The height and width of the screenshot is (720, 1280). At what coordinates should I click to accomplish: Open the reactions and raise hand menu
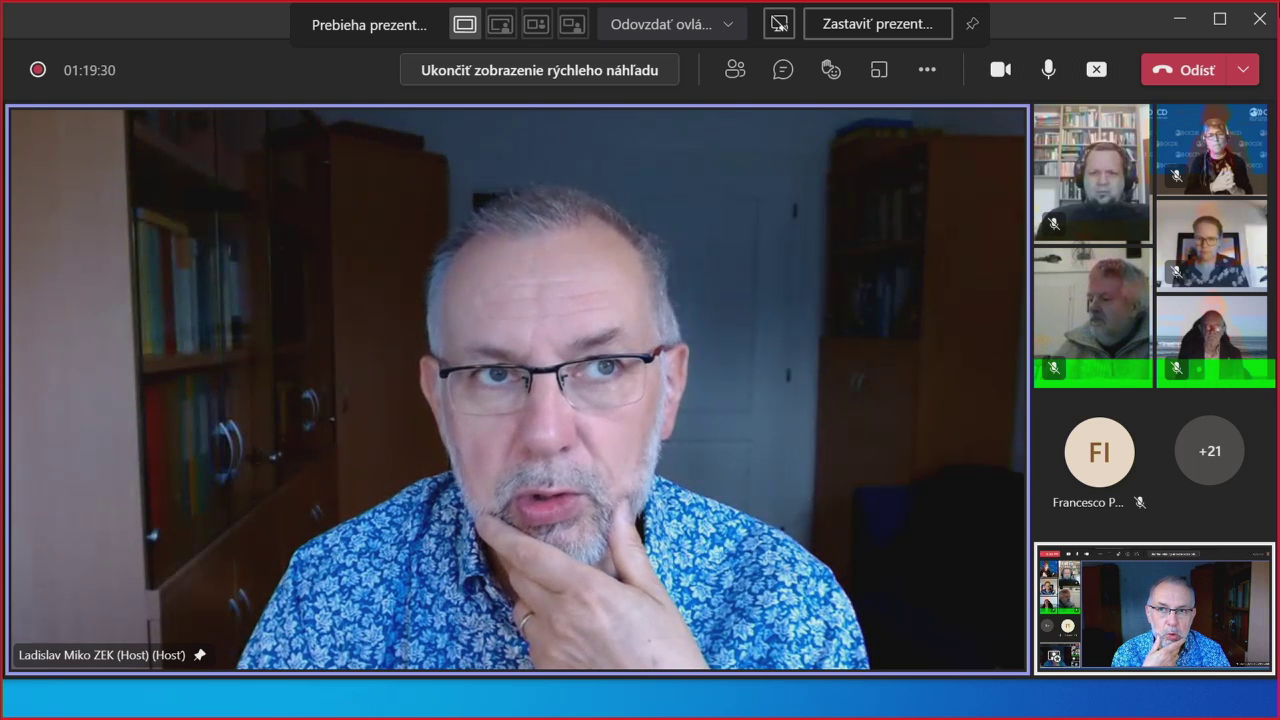point(831,69)
